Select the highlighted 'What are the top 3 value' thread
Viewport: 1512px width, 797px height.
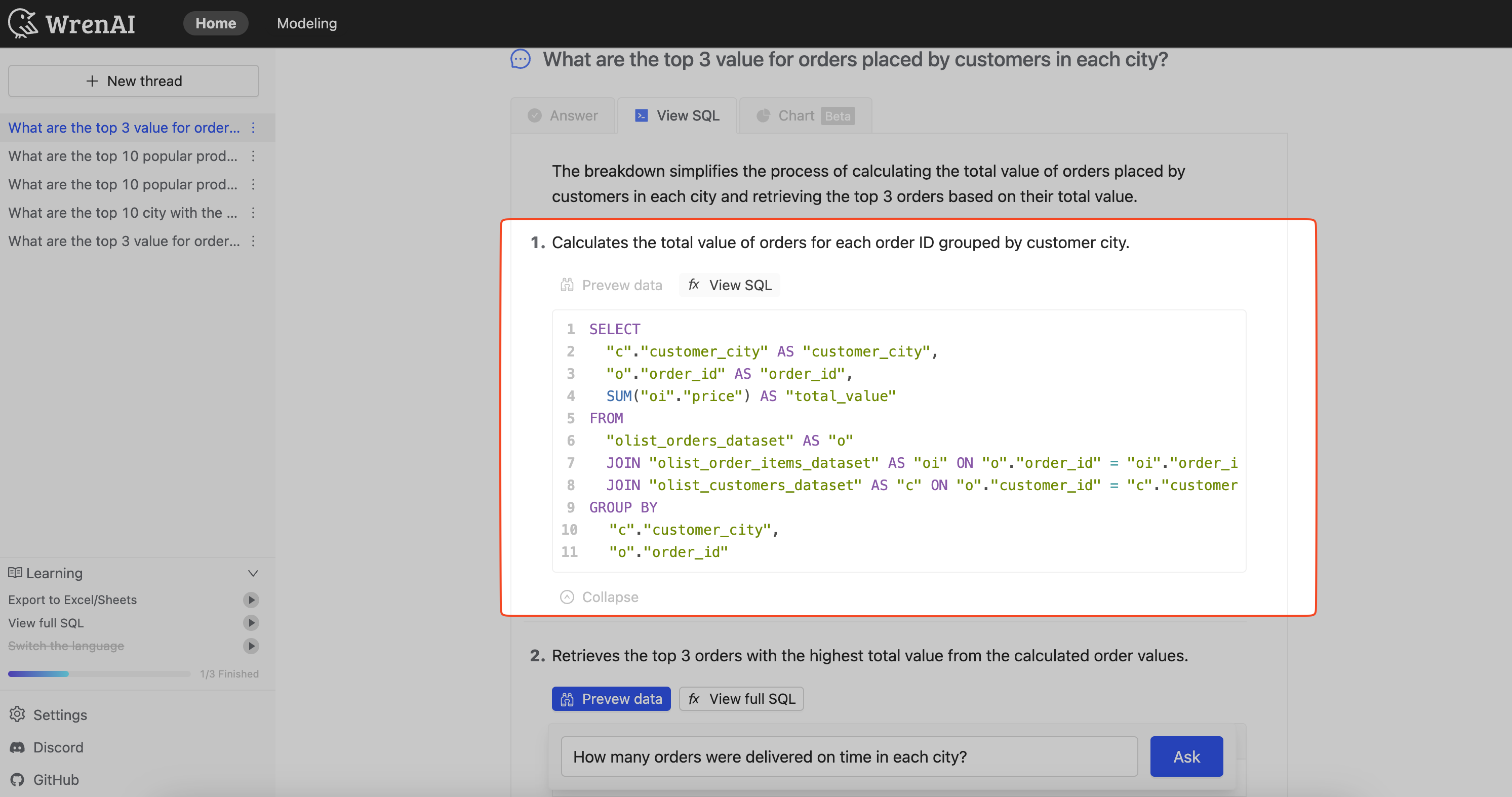pyautogui.click(x=124, y=128)
